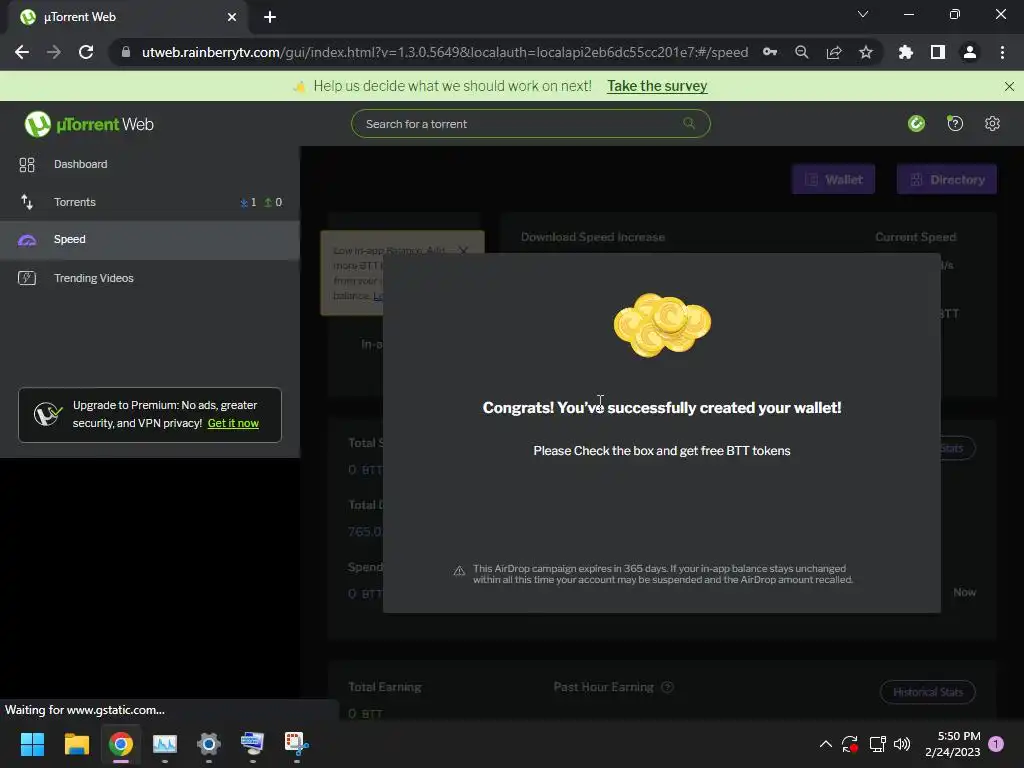Show hidden system tray icons

coord(825,744)
